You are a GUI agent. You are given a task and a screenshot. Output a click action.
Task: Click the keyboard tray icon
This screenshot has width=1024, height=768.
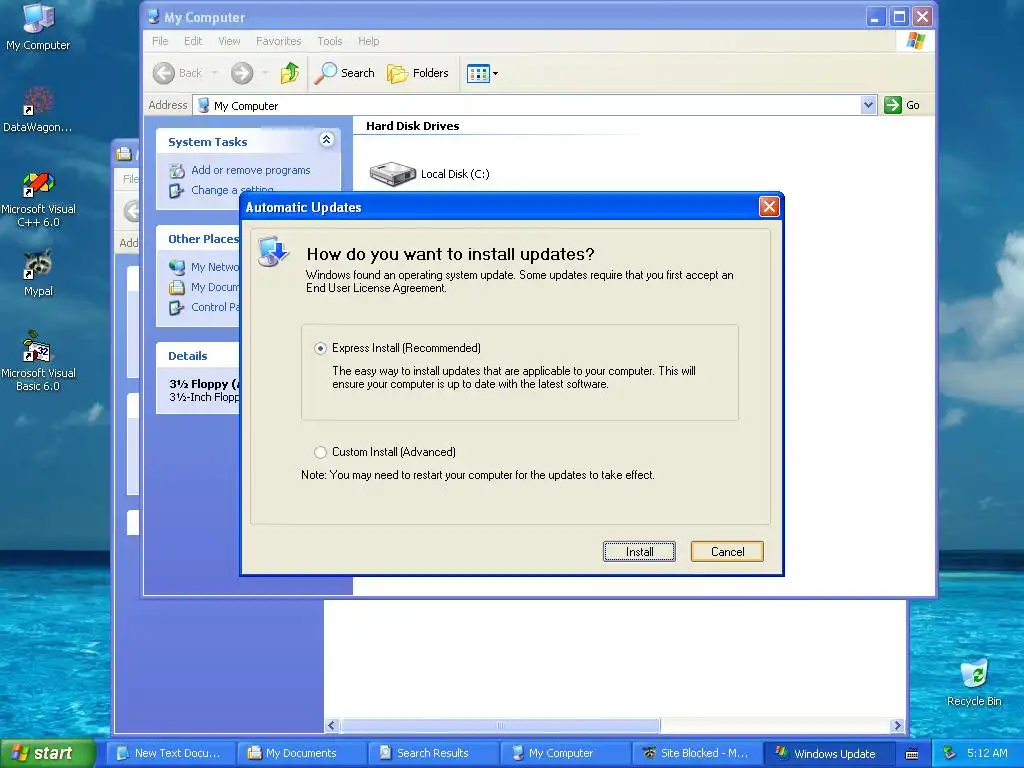coord(912,754)
